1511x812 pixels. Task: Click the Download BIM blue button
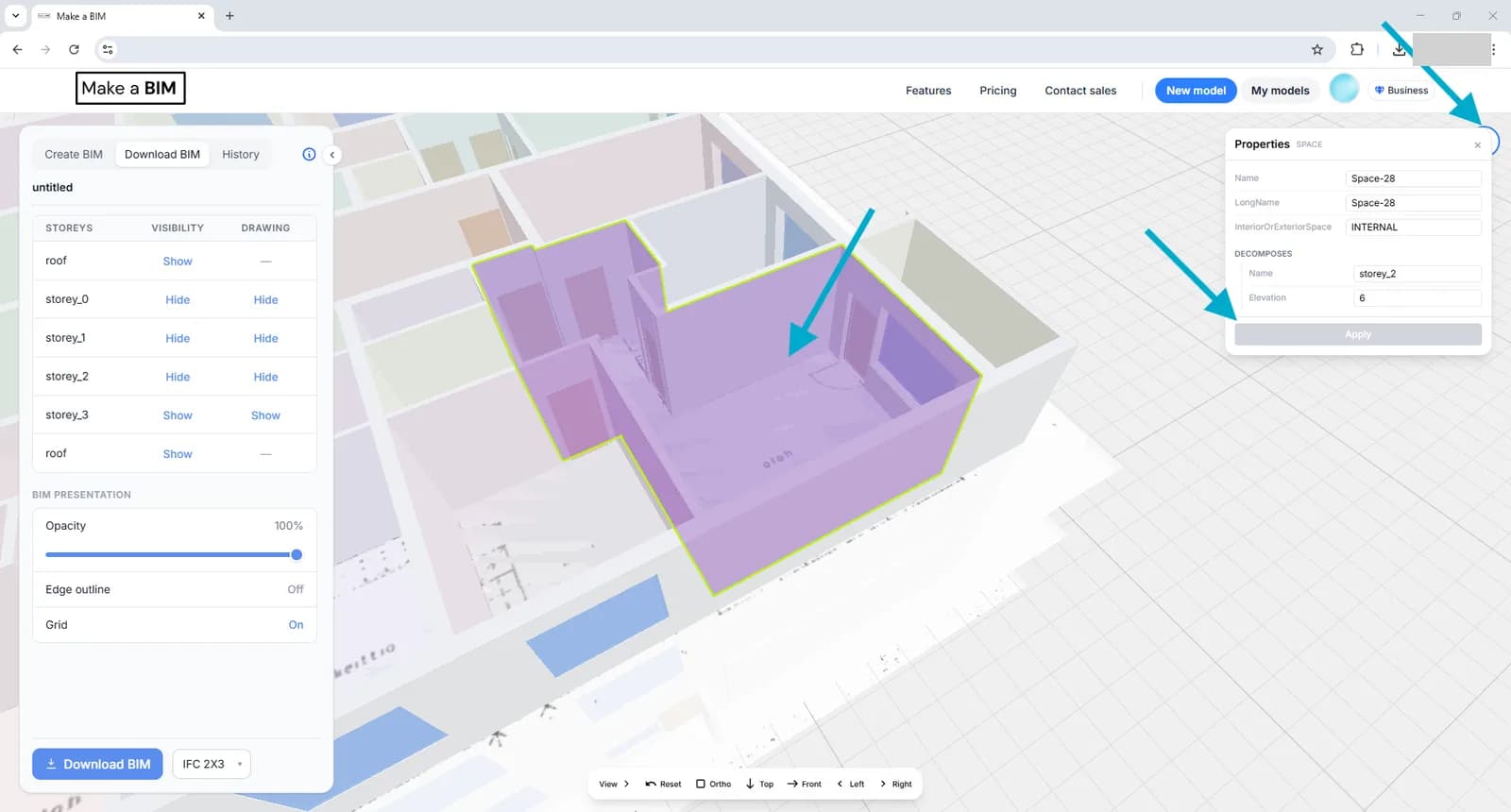97,764
